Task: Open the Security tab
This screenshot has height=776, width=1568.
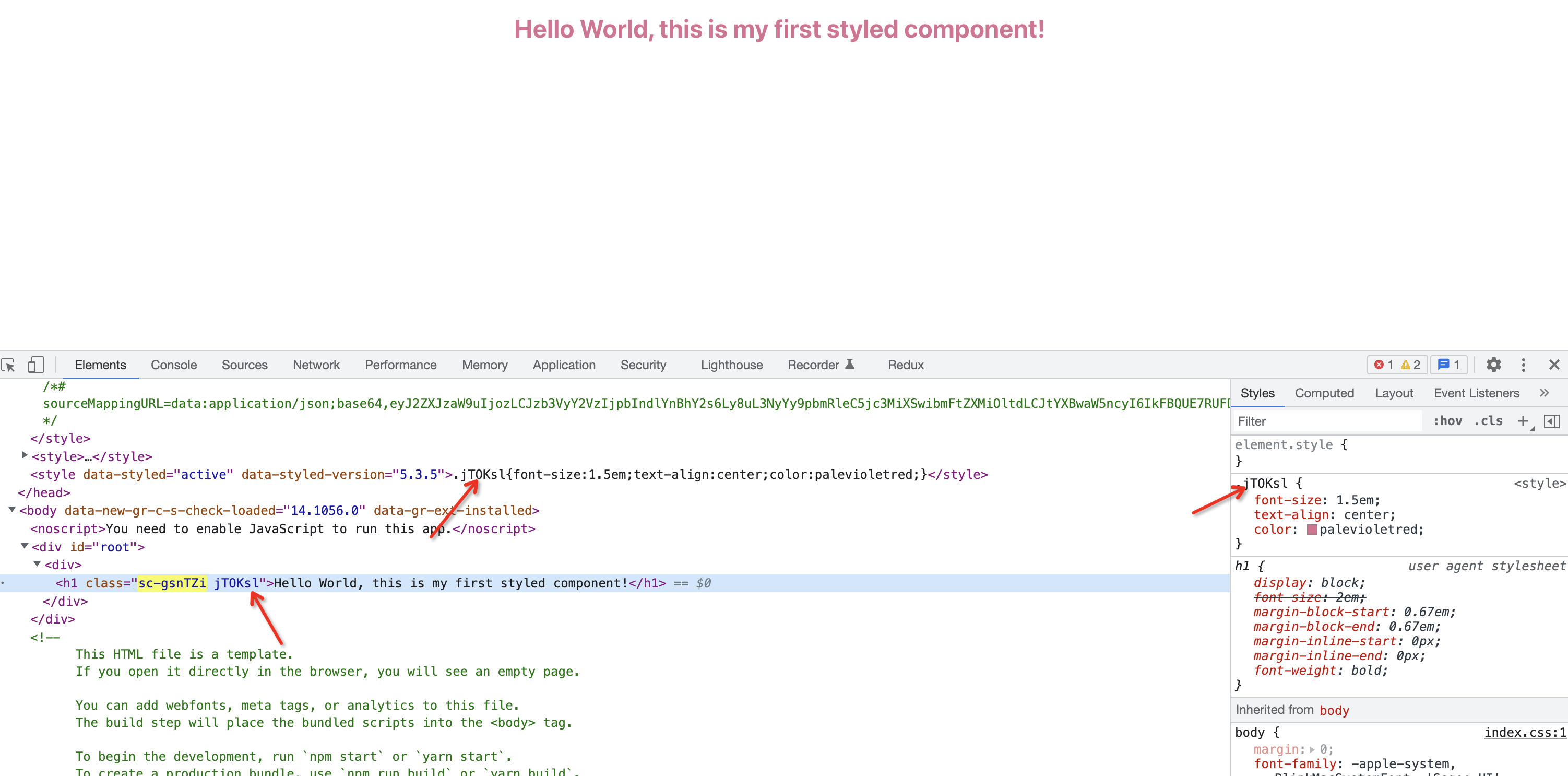Action: (x=643, y=365)
